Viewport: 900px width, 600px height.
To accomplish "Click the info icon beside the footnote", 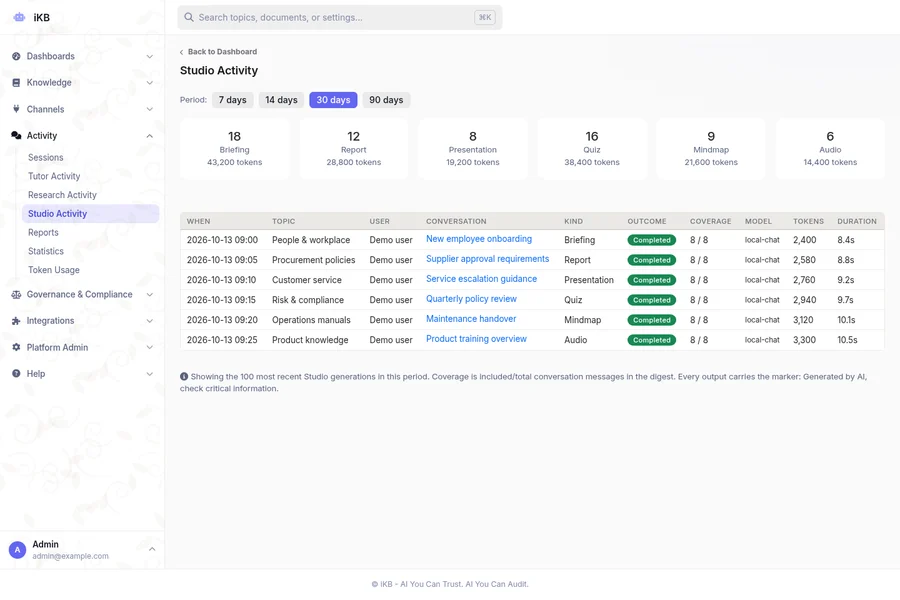I will [x=184, y=377].
